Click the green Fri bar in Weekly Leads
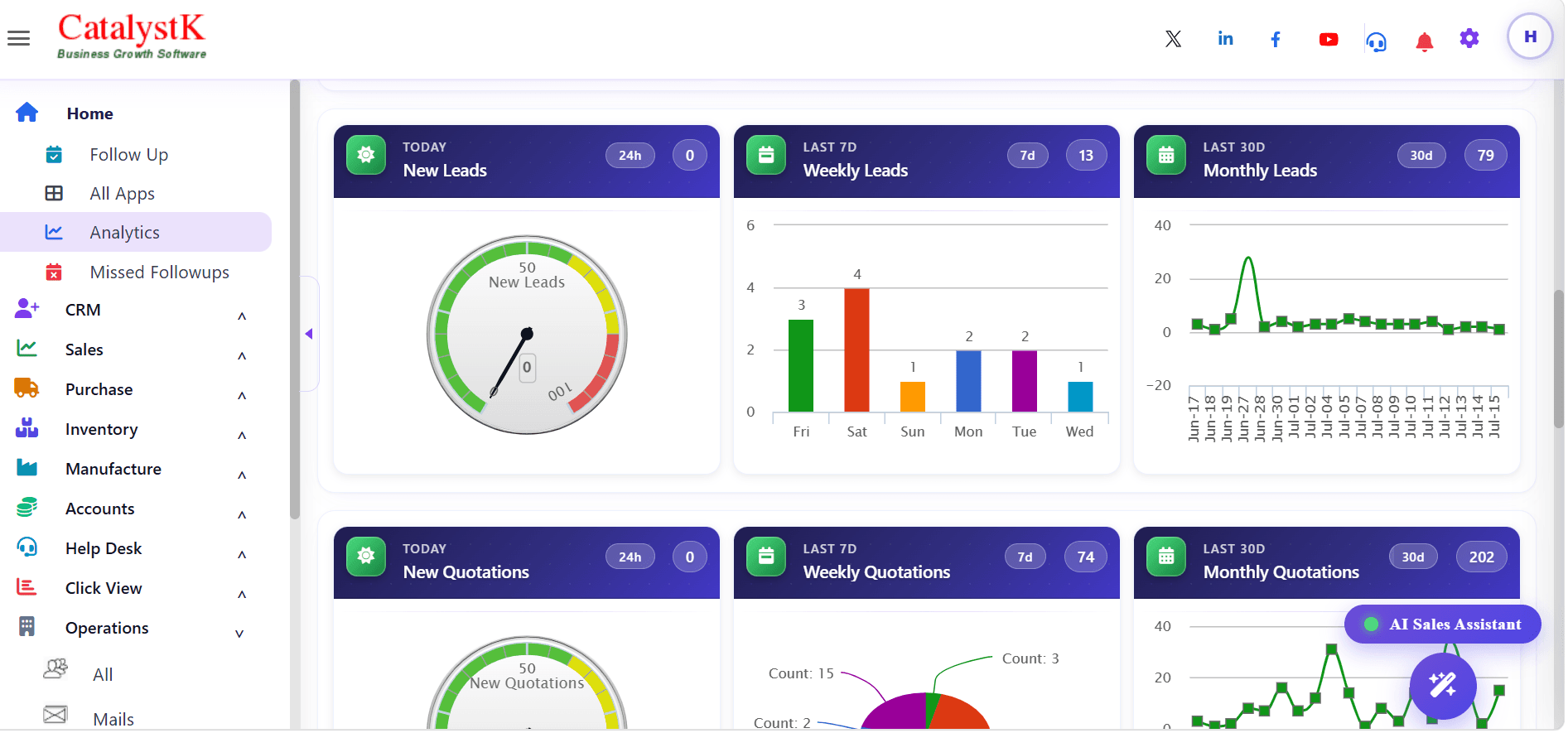The height and width of the screenshot is (733, 1568). click(x=801, y=365)
